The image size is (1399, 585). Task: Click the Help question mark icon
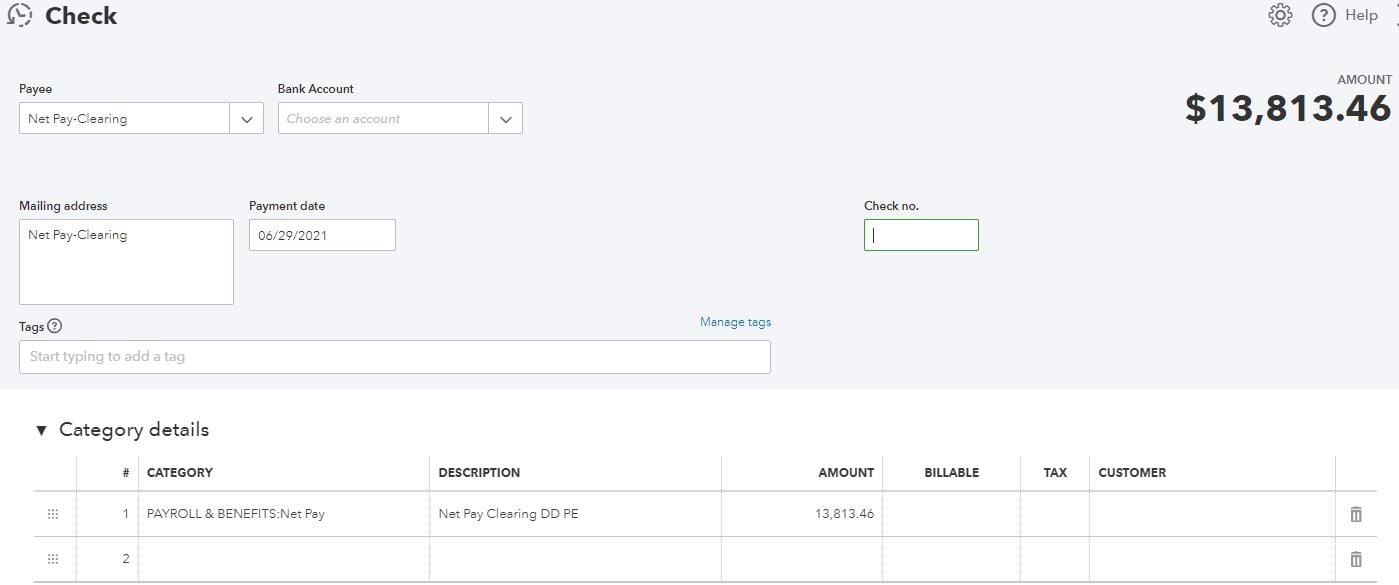coord(1322,15)
